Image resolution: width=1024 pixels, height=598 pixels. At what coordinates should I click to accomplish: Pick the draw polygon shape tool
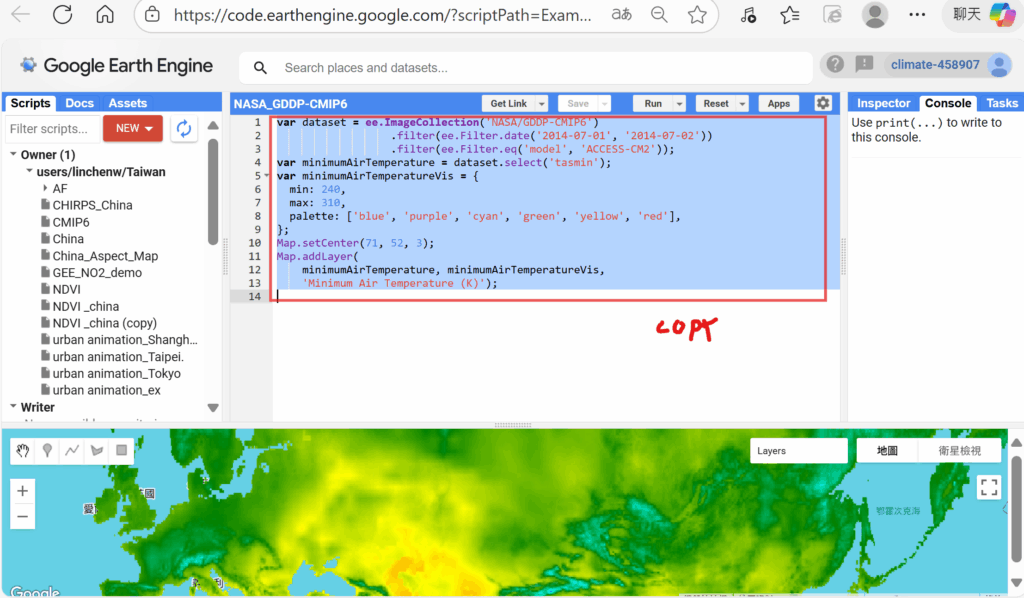click(x=97, y=451)
